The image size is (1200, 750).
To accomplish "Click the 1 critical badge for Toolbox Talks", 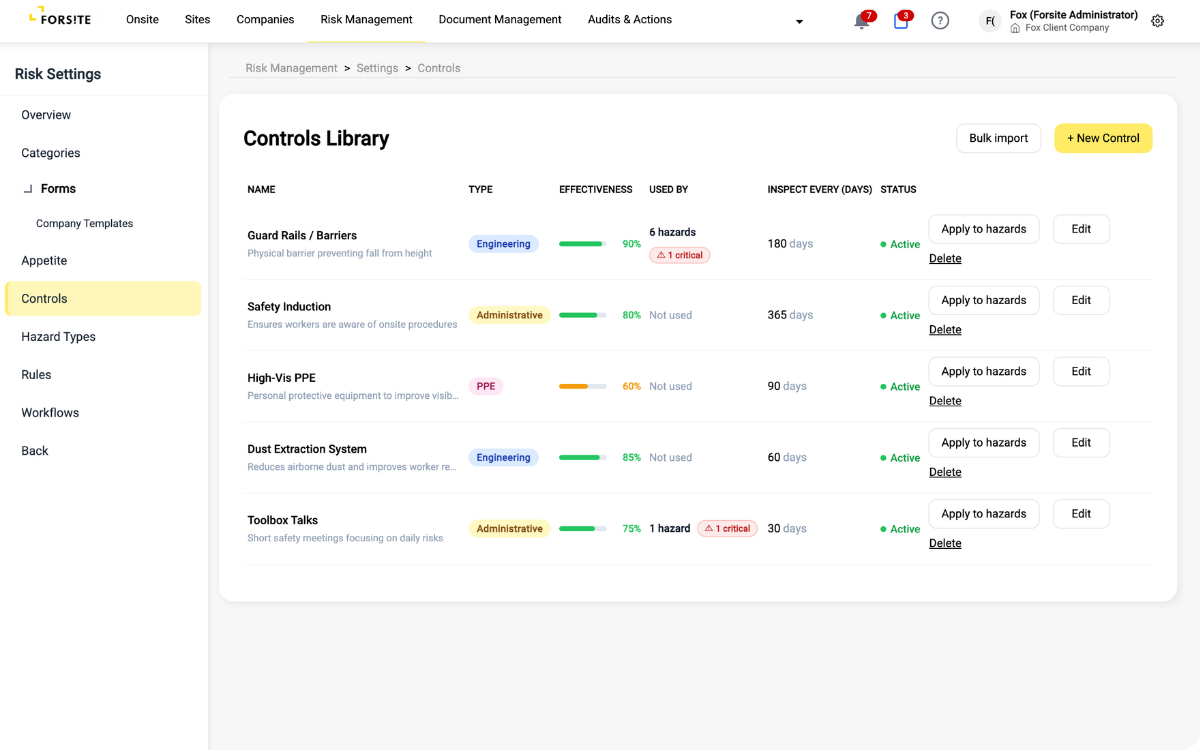I will click(727, 528).
